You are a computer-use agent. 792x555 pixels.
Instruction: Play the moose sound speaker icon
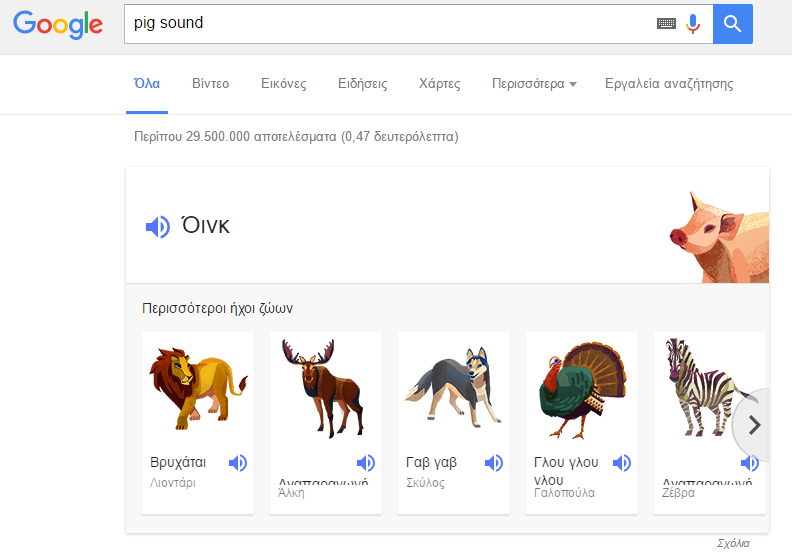tap(366, 463)
